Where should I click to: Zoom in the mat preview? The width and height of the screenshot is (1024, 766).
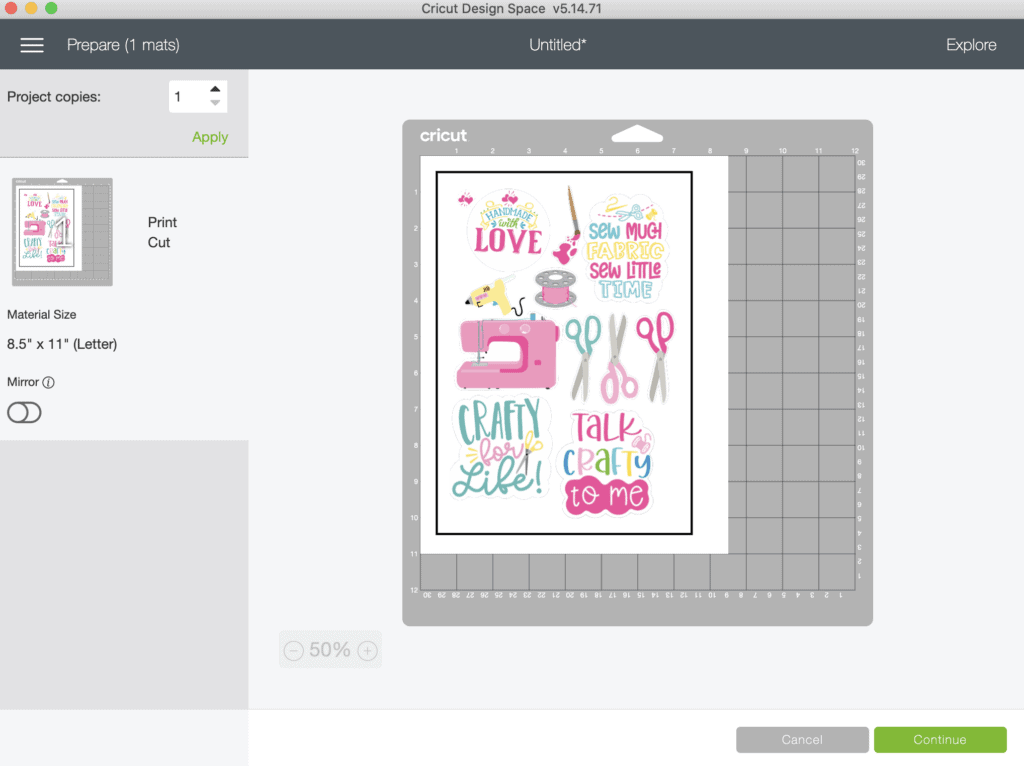[368, 650]
